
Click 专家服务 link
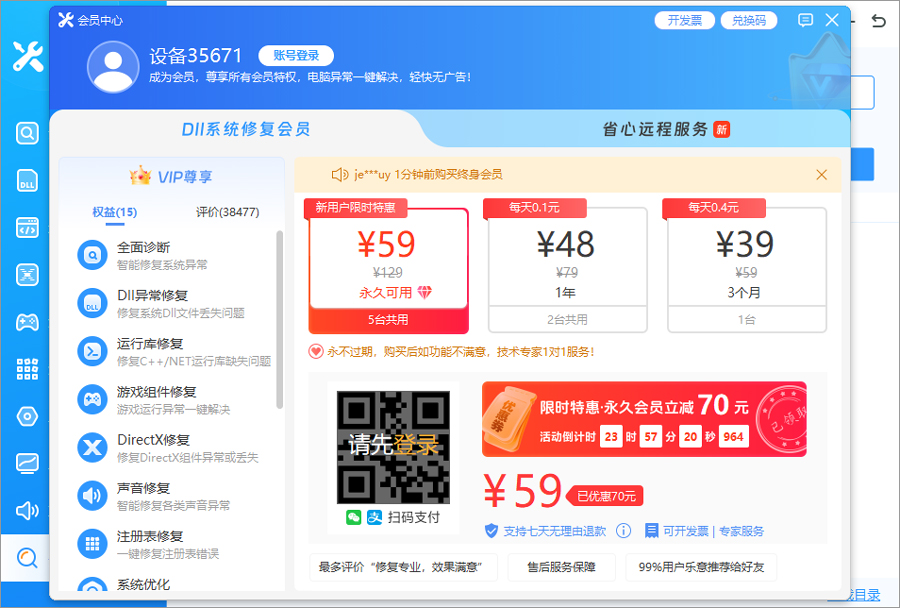(x=741, y=531)
